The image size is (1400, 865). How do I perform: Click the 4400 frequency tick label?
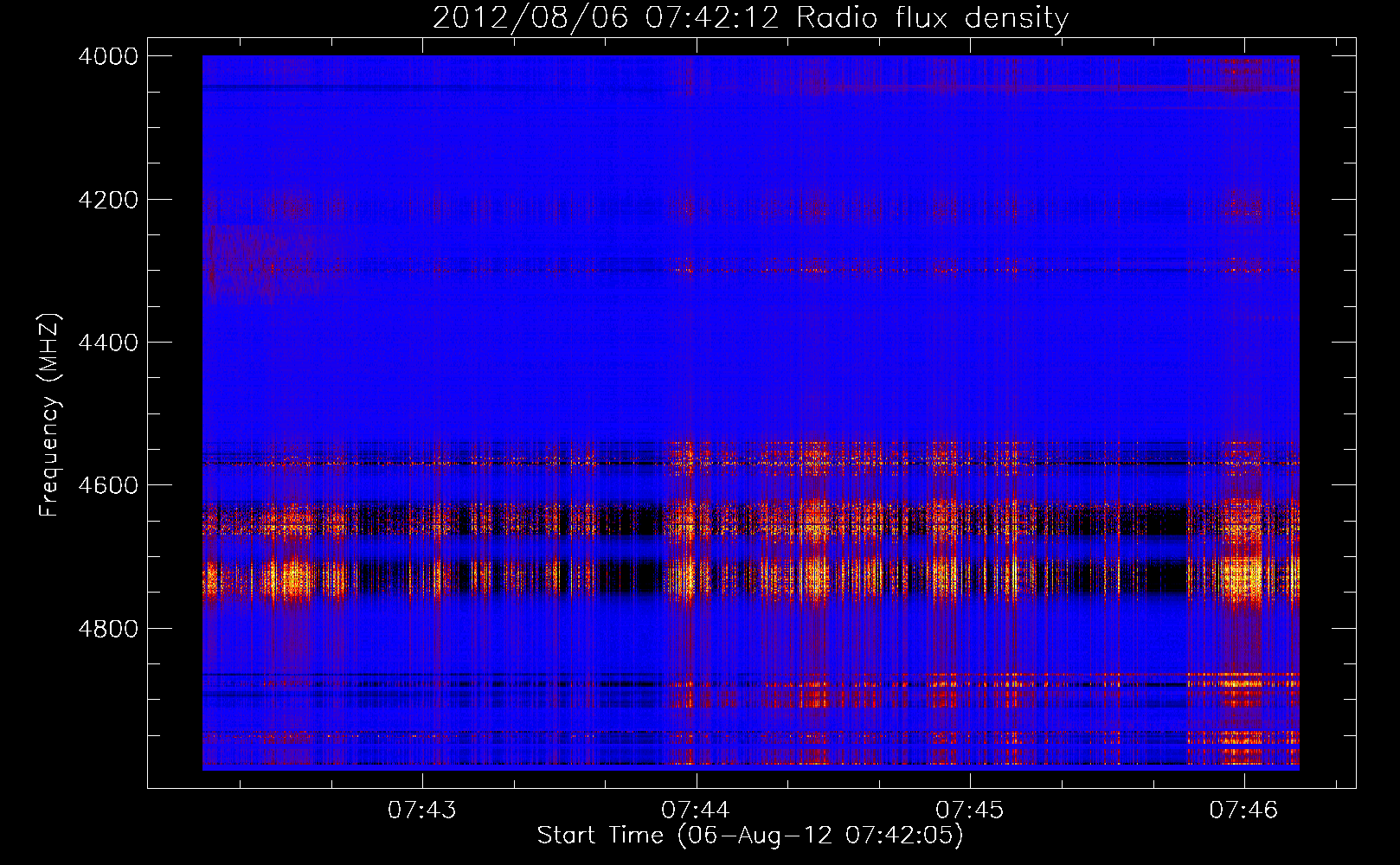point(108,343)
